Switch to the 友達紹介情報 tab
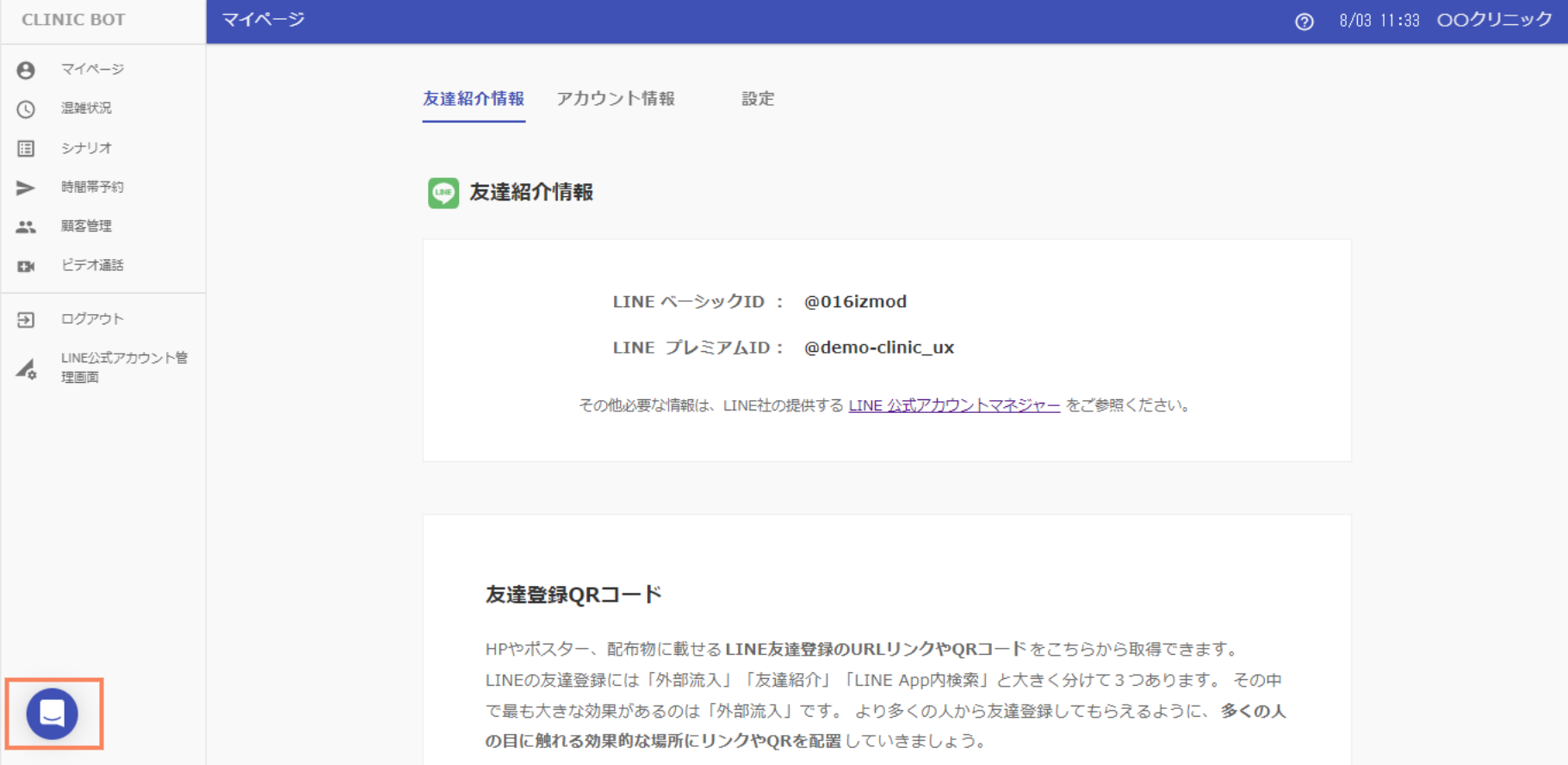Image resolution: width=1568 pixels, height=765 pixels. coord(474,99)
